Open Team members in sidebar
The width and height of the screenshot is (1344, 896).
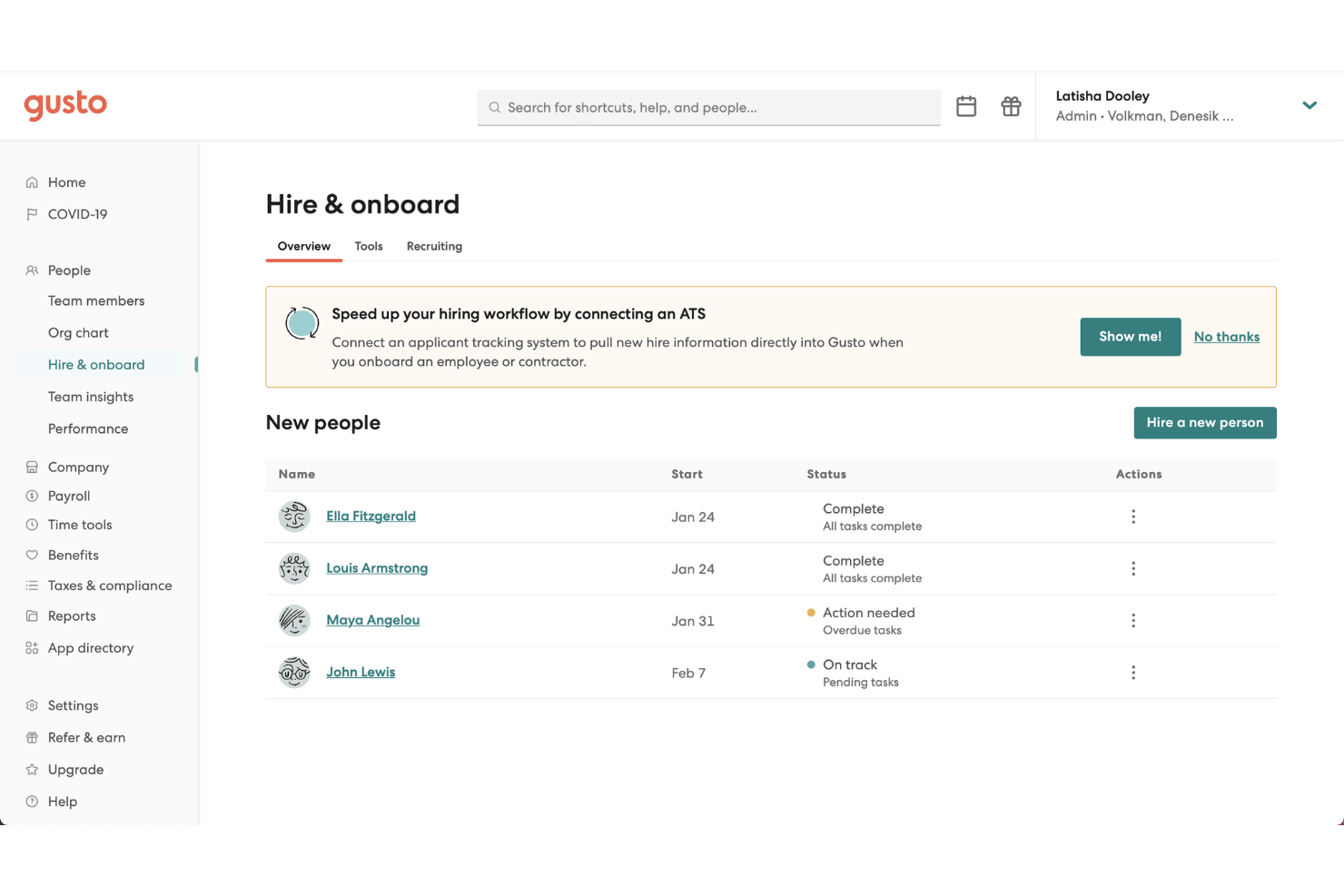[x=96, y=300]
